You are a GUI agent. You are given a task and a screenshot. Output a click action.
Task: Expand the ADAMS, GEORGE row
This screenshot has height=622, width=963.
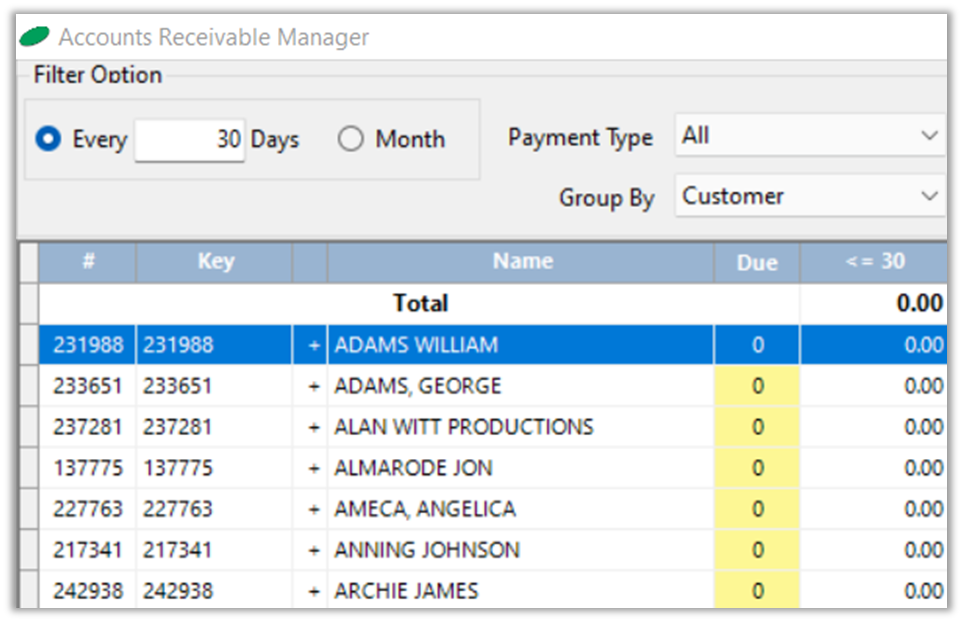313,386
